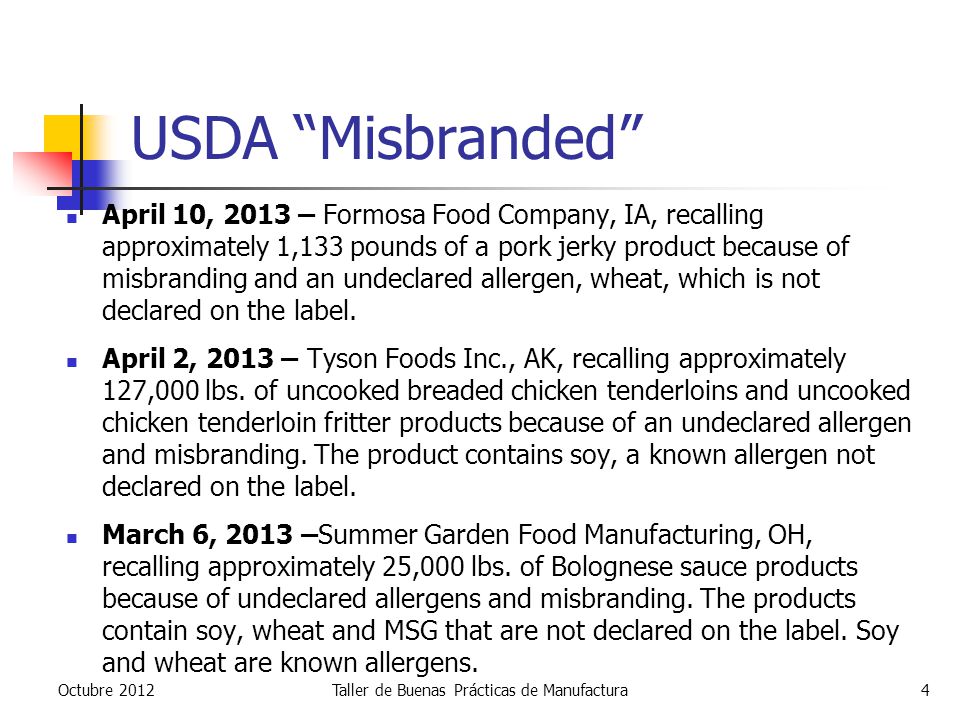Select the bold date April 2, 2013
The image size is (960, 720).
point(187,359)
